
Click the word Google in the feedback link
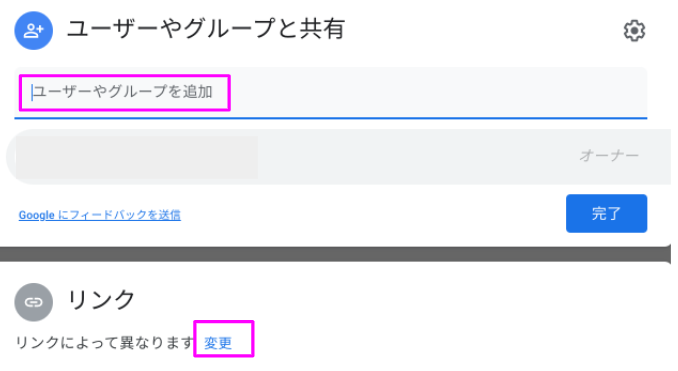[36, 215]
